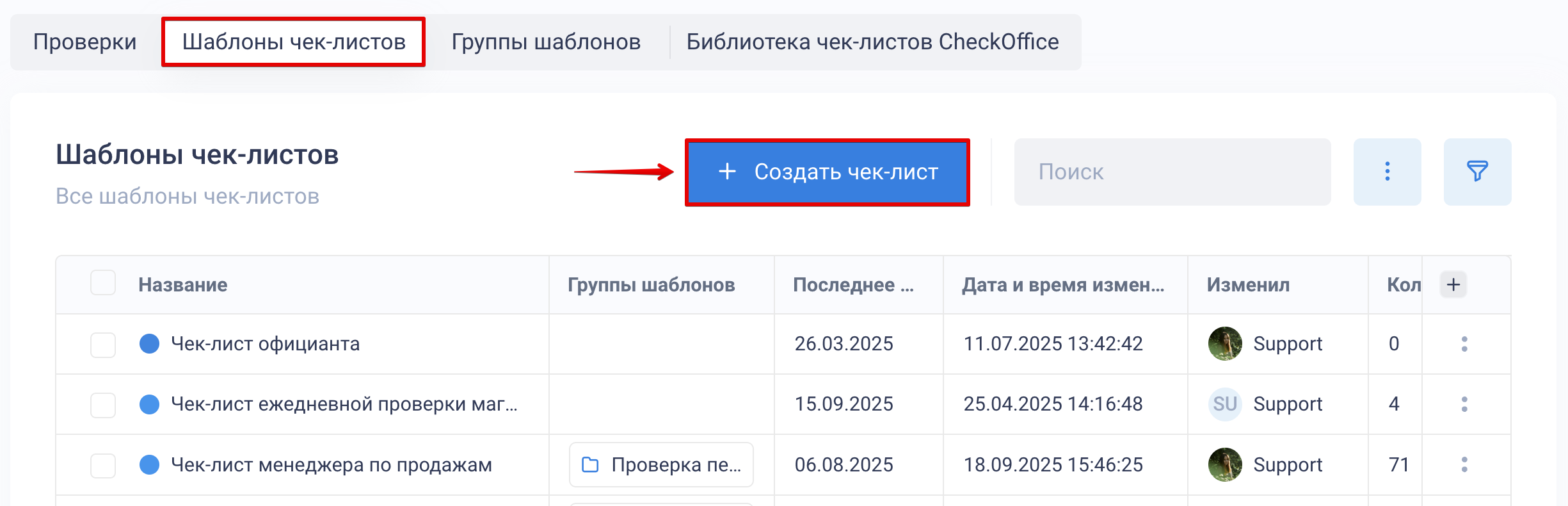The width and height of the screenshot is (1568, 506).
Task: Click the add column plus icon
Action: click(x=1453, y=284)
